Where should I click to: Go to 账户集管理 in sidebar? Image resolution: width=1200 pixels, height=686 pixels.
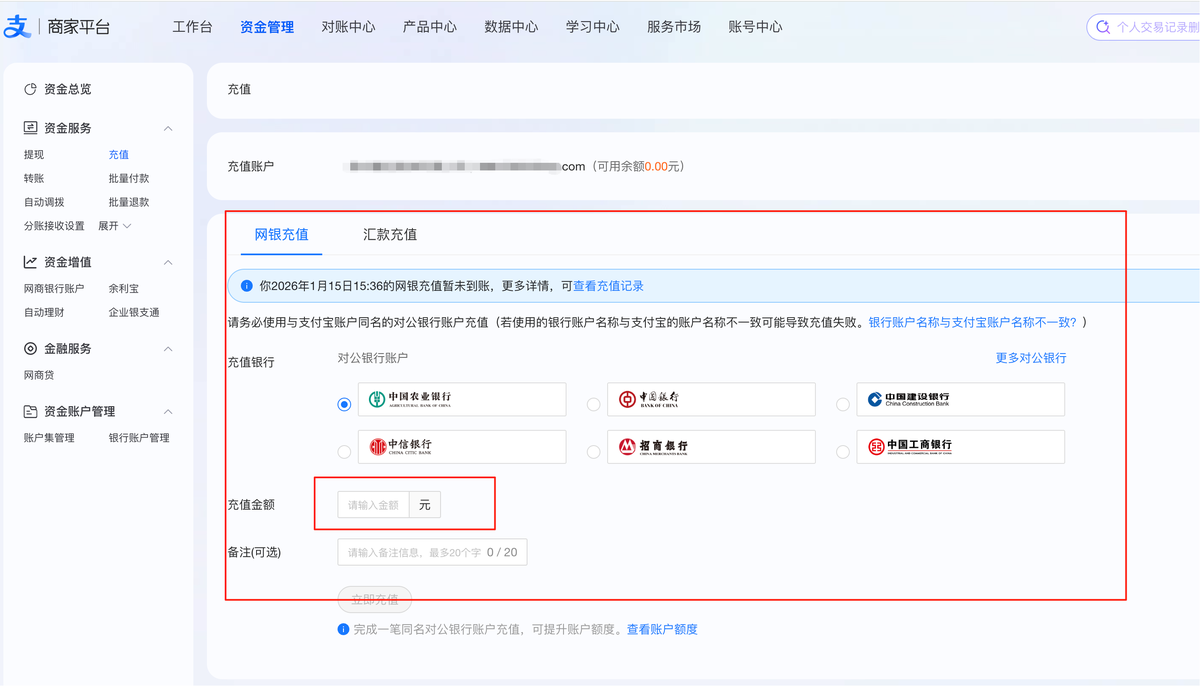[x=49, y=438]
